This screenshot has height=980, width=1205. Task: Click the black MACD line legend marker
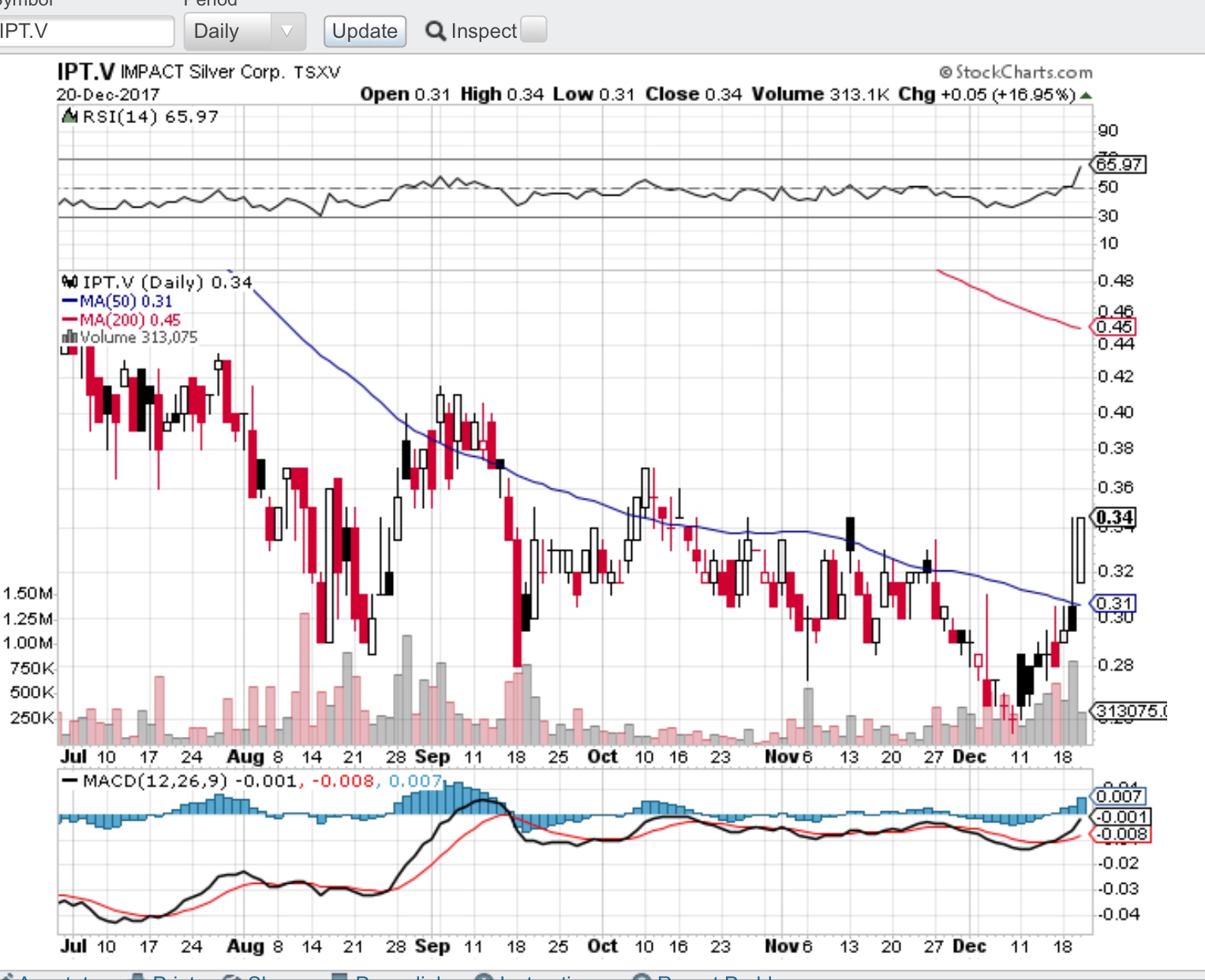(69, 781)
